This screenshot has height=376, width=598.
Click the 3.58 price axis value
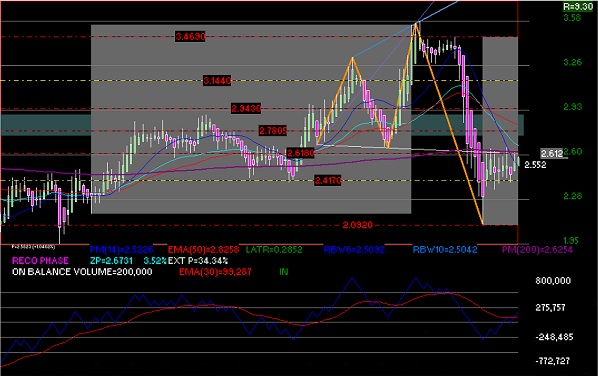(x=572, y=18)
